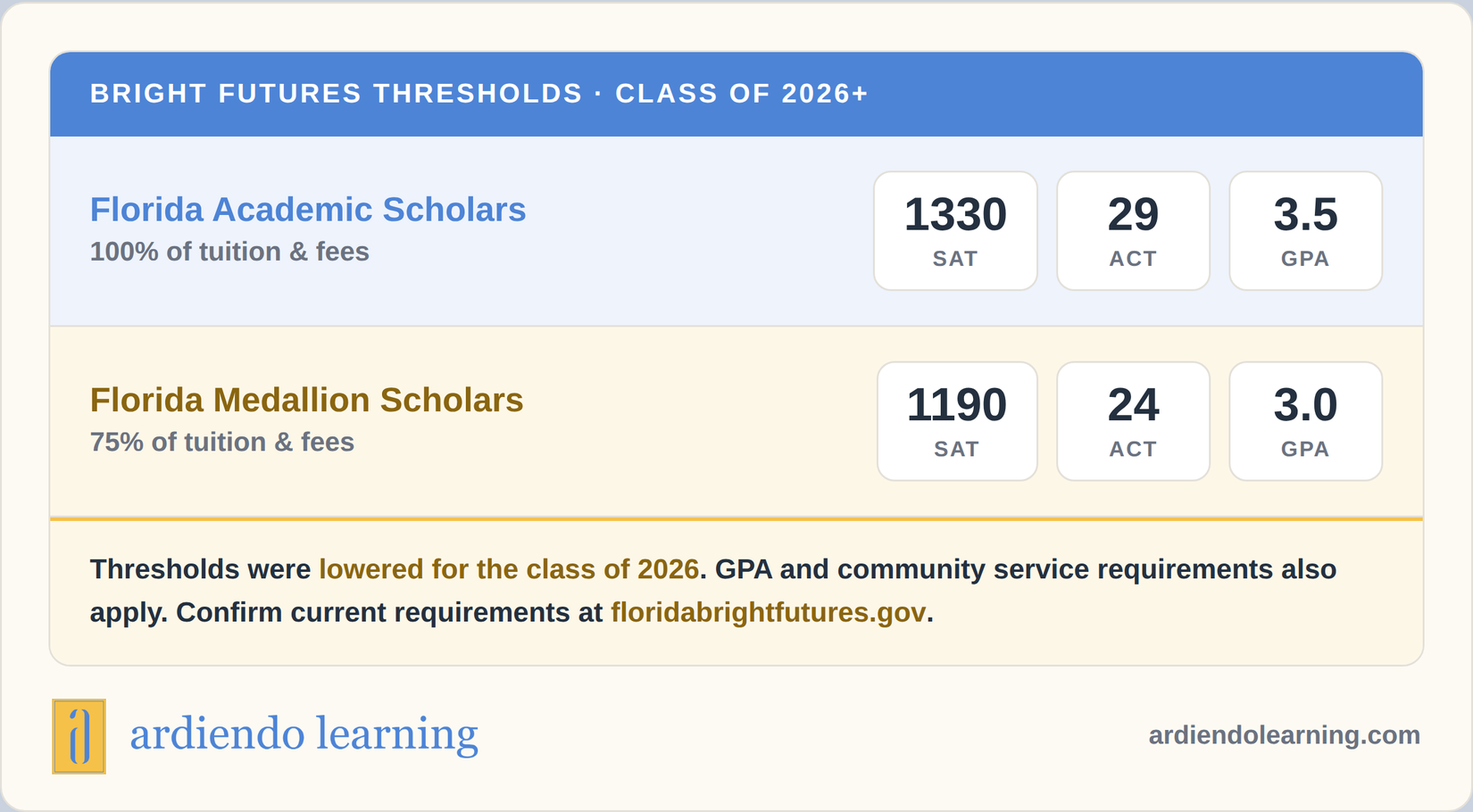The width and height of the screenshot is (1473, 812).
Task: Click the '75% of tuition & fees' text
Action: click(222, 442)
